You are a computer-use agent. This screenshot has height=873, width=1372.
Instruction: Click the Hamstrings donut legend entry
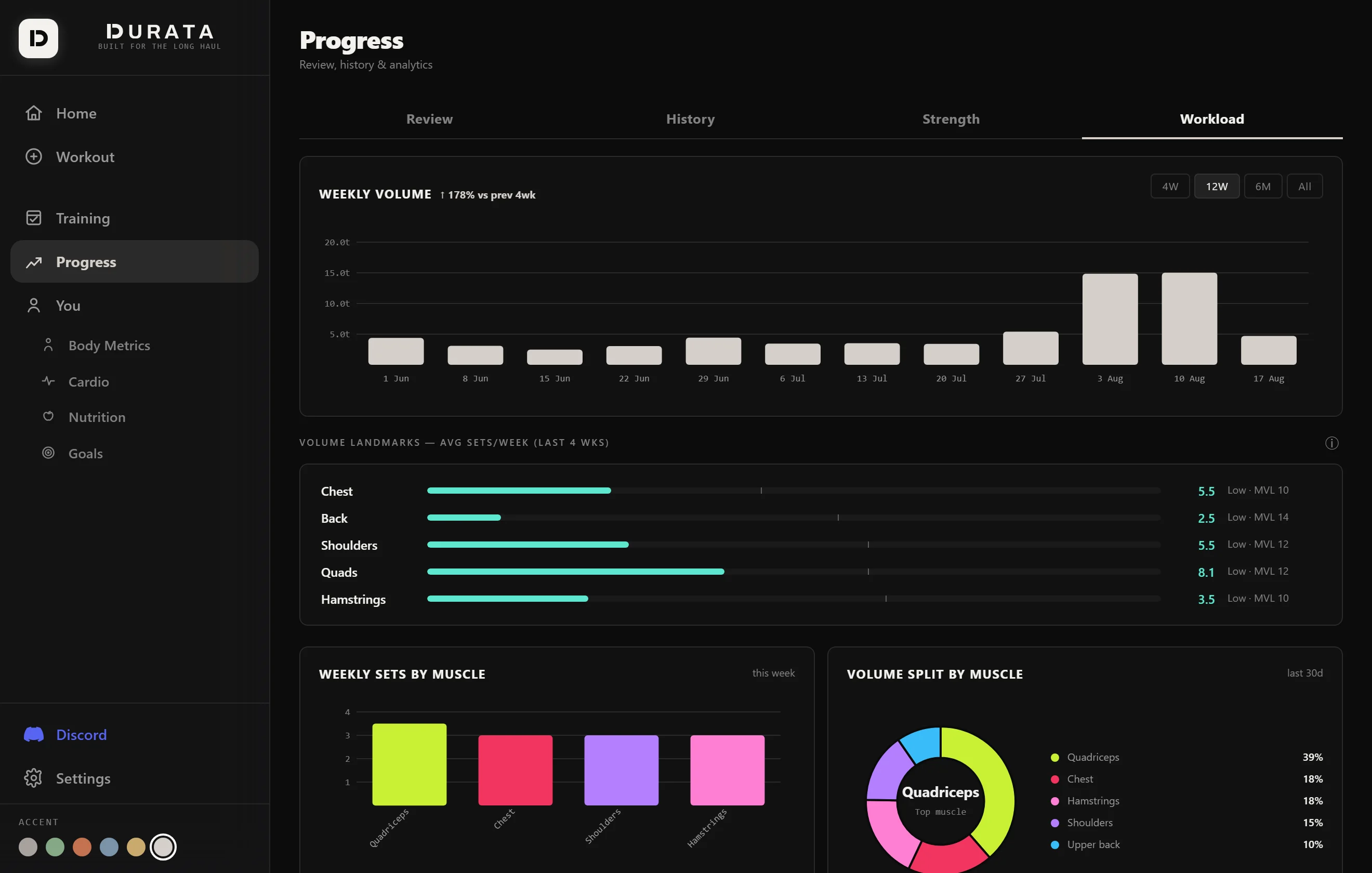1186,800
